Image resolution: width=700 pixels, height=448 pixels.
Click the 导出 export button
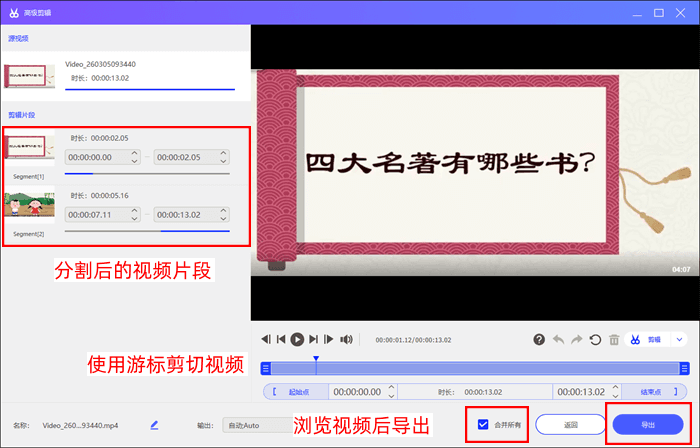pos(648,425)
